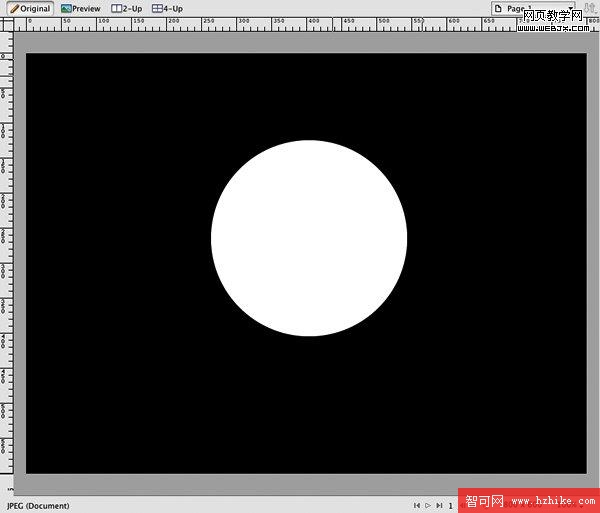
Task: Click the JPEG (Document) status label
Action: tap(38, 506)
